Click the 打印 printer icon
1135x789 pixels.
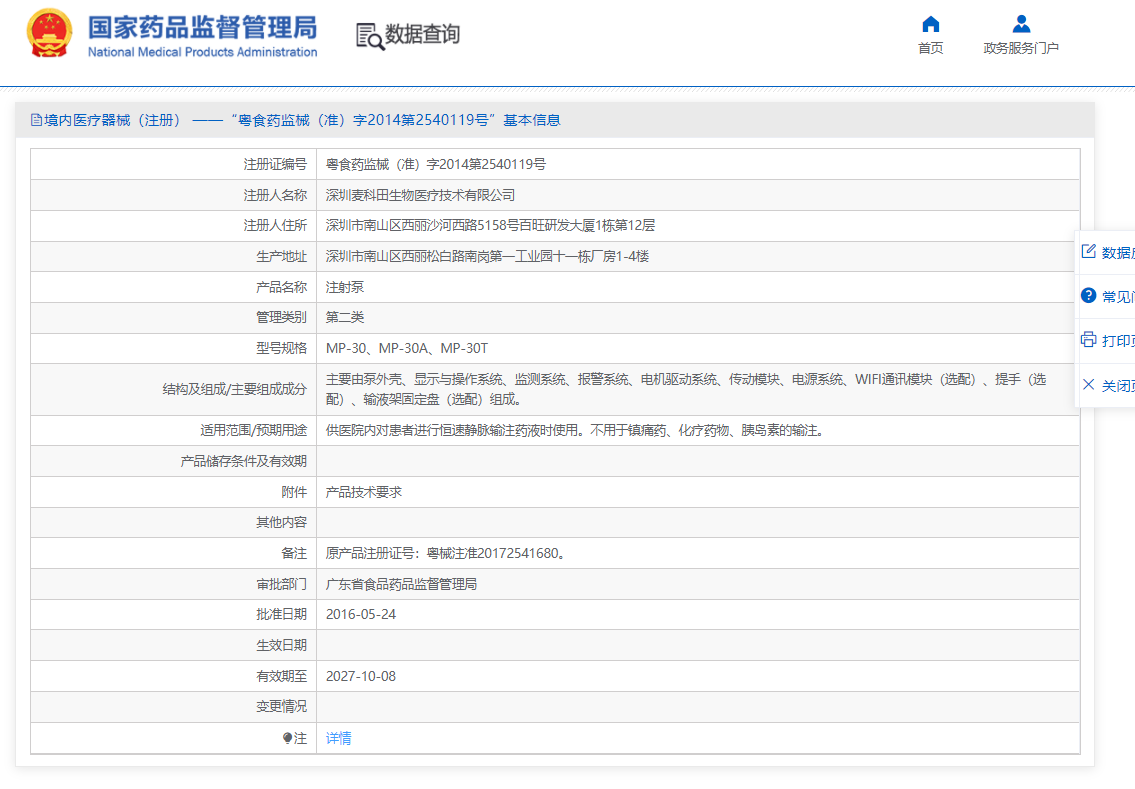pyautogui.click(x=1088, y=339)
